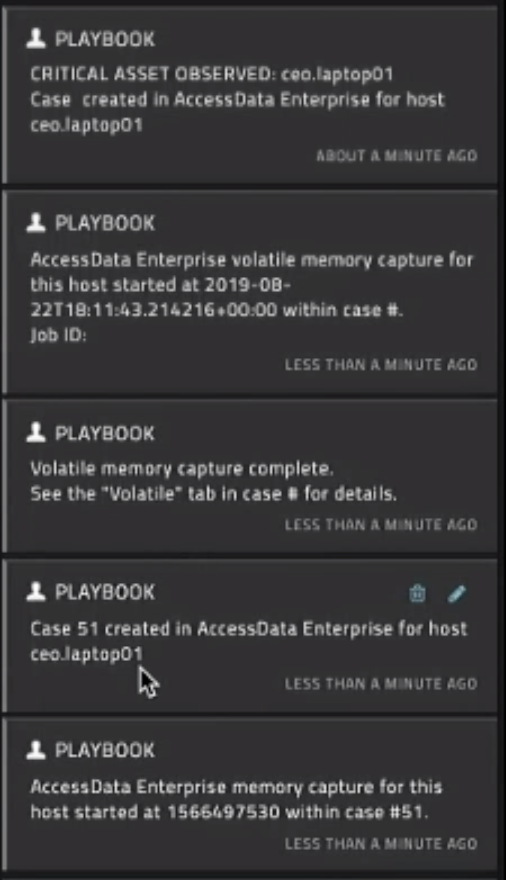Click the user icon on the volatile capture started note
Screen dimensions: 506x880
pyautogui.click(x=36, y=223)
